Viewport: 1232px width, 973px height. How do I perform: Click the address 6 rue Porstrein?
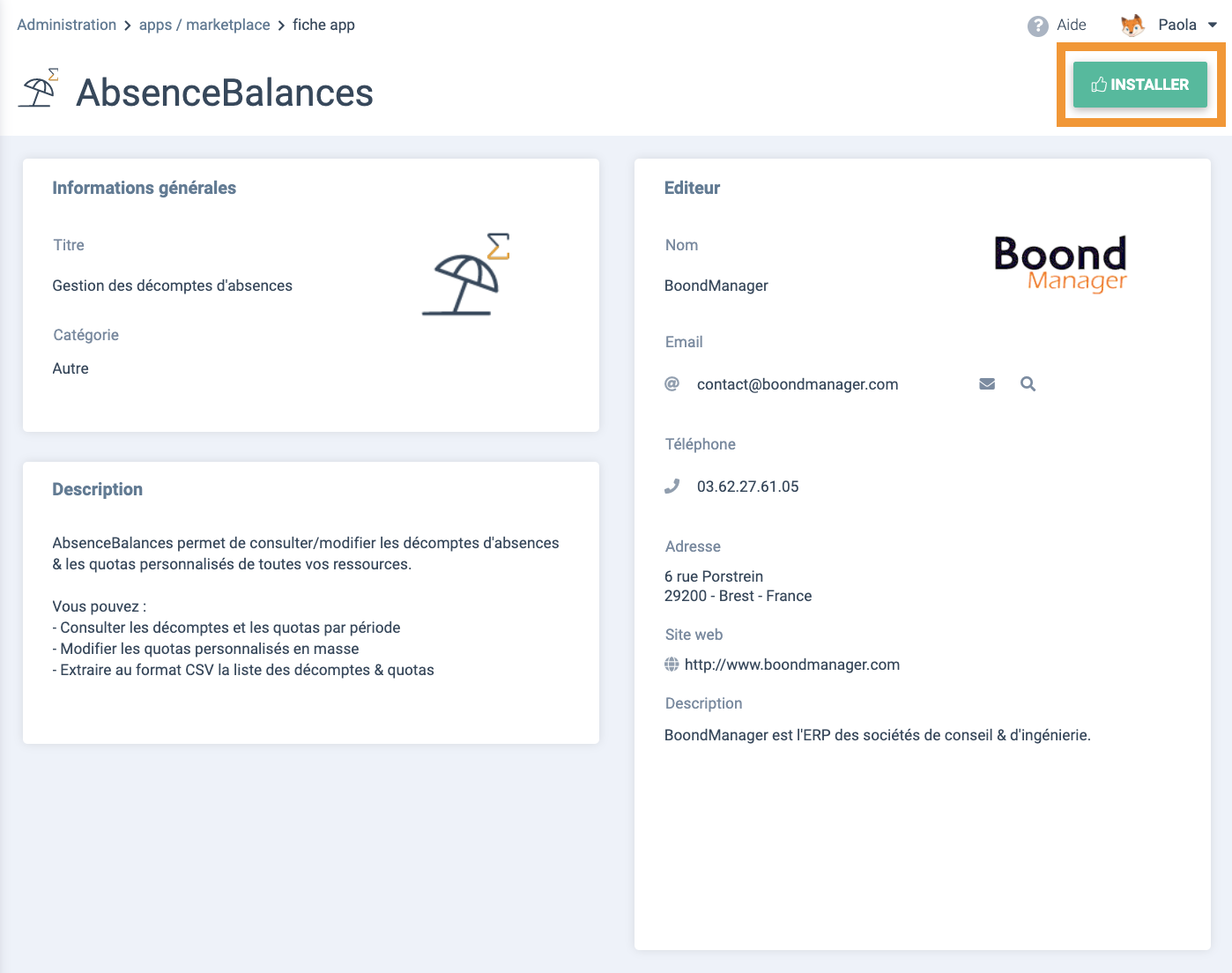click(714, 576)
